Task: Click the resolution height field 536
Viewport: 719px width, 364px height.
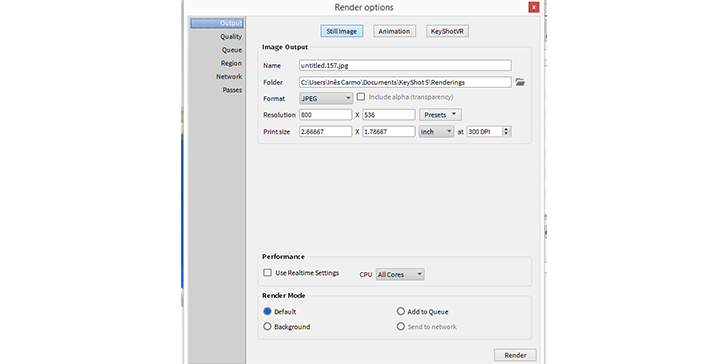Action: [x=389, y=115]
